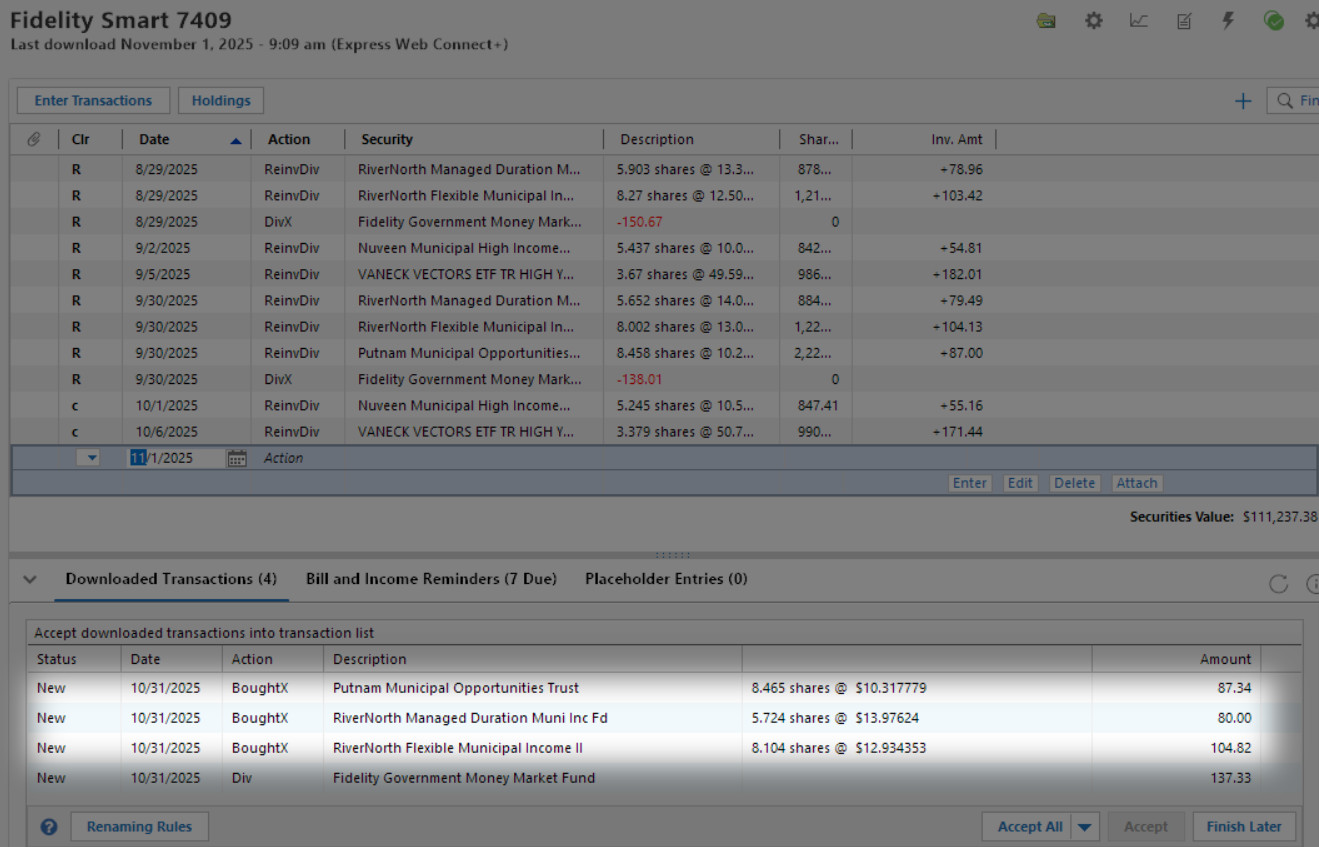Viewport: 1319px width, 847px height.
Task: Click the Holdings button
Action: pos(221,101)
